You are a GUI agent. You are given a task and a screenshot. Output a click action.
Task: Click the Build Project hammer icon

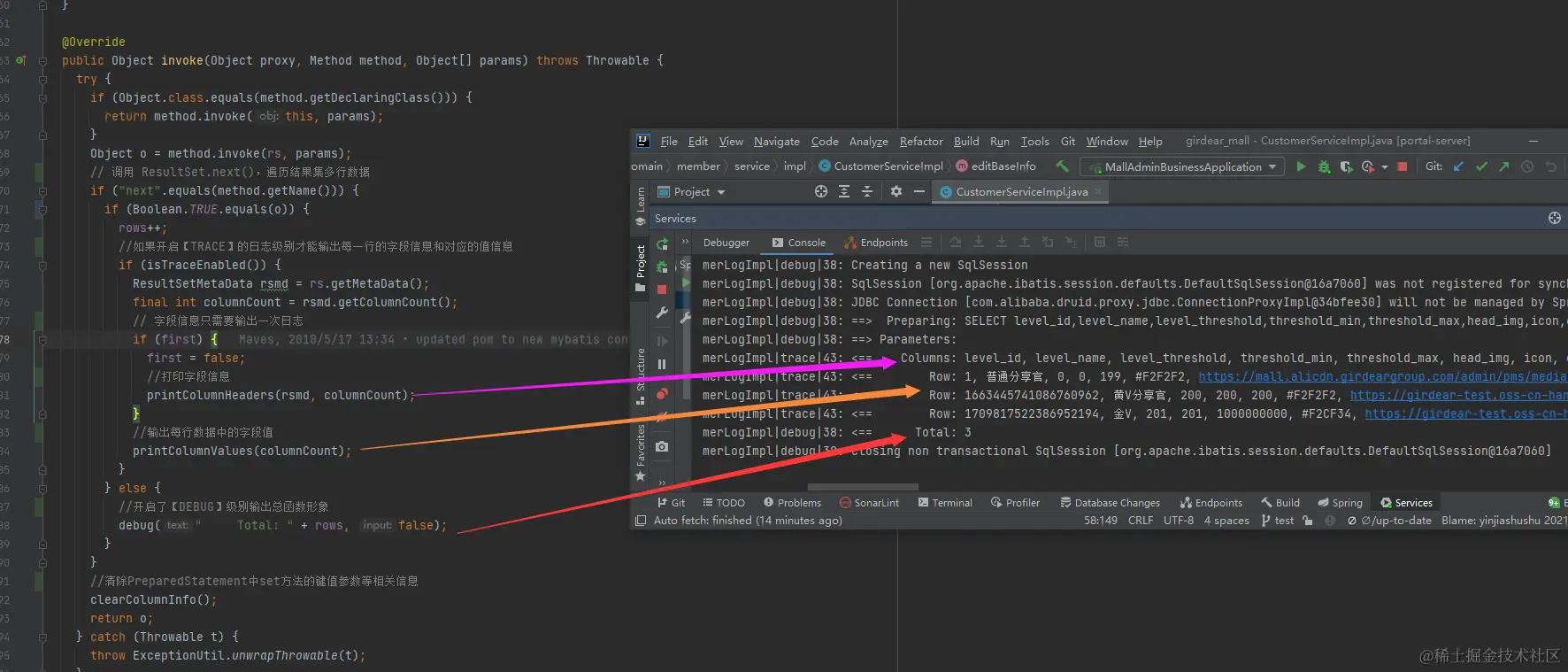[x=1062, y=166]
